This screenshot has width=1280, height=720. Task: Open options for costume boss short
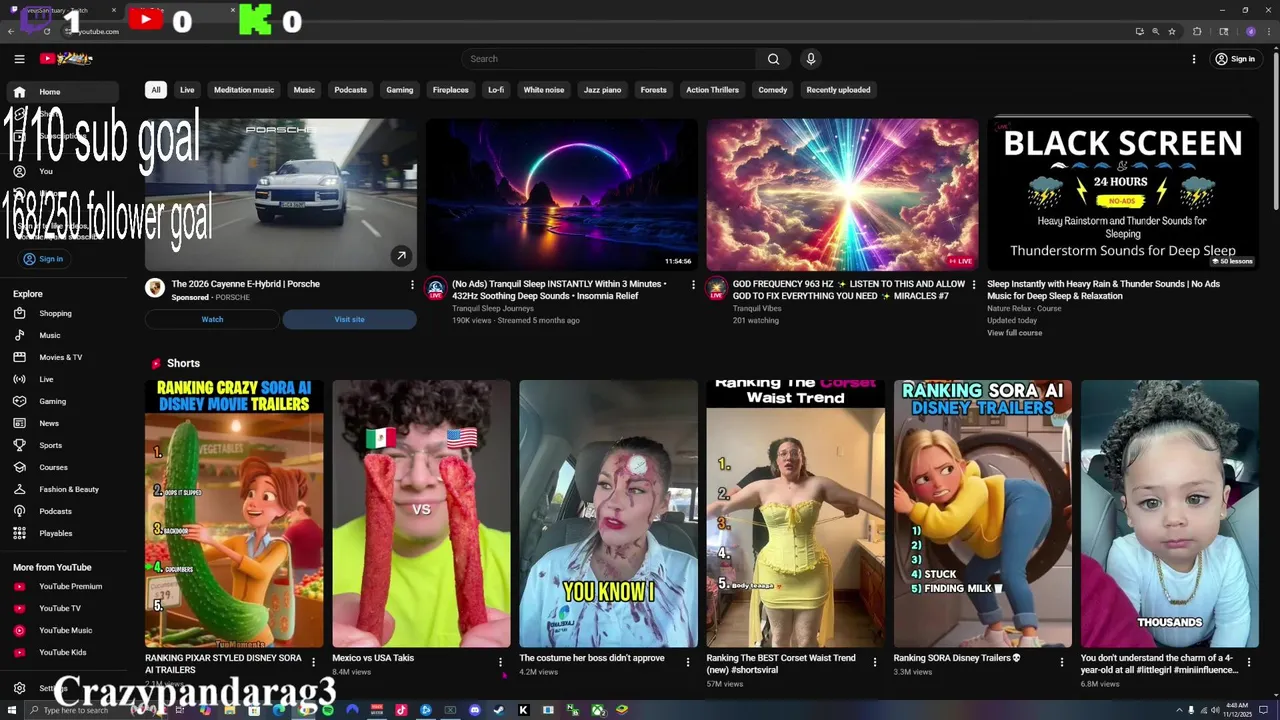[x=687, y=662]
